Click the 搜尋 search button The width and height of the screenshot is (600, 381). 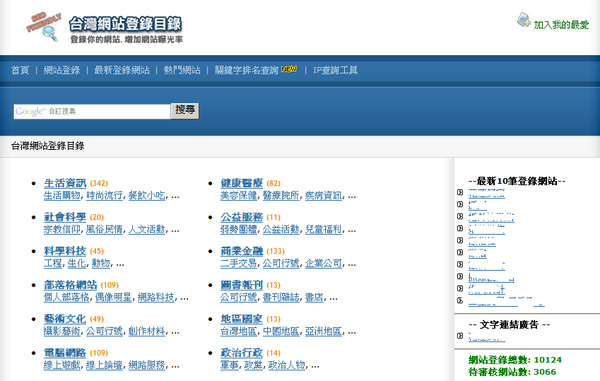pyautogui.click(x=185, y=111)
